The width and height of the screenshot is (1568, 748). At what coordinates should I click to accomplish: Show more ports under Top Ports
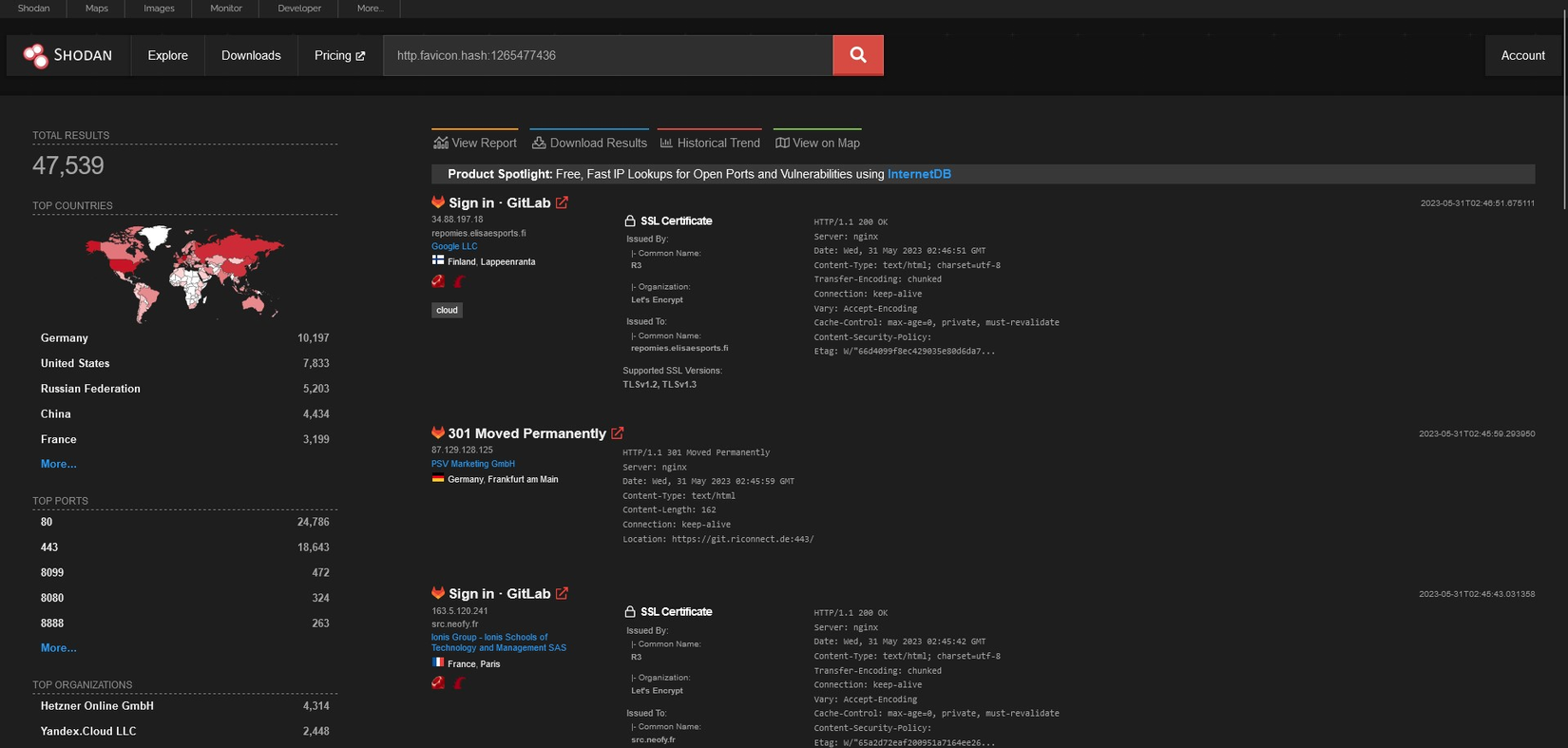pos(59,647)
